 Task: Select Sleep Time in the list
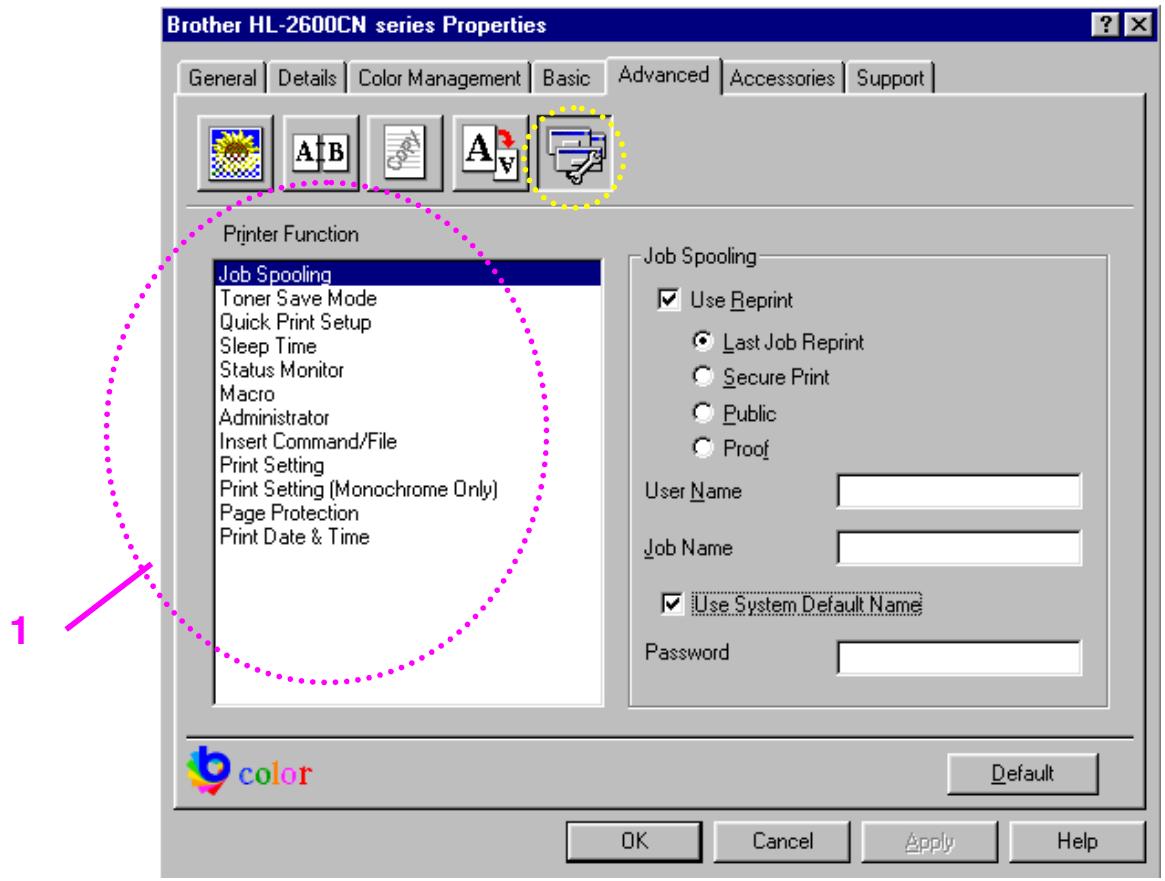coord(407,345)
